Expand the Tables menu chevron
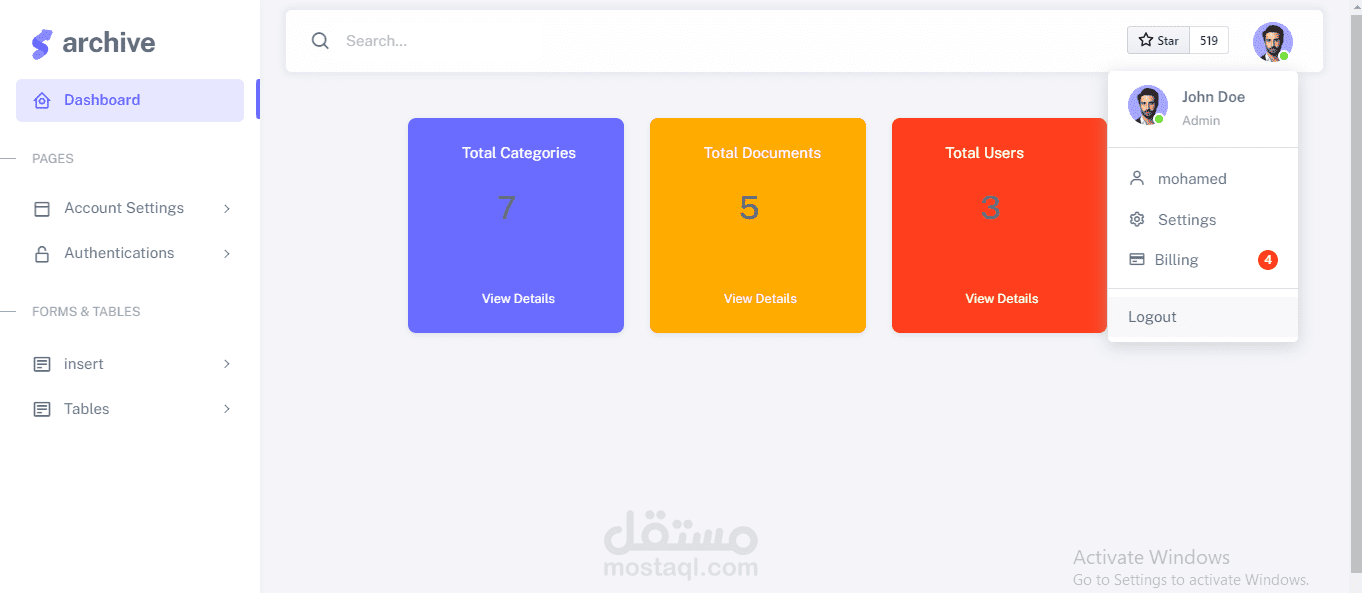 tap(227, 410)
